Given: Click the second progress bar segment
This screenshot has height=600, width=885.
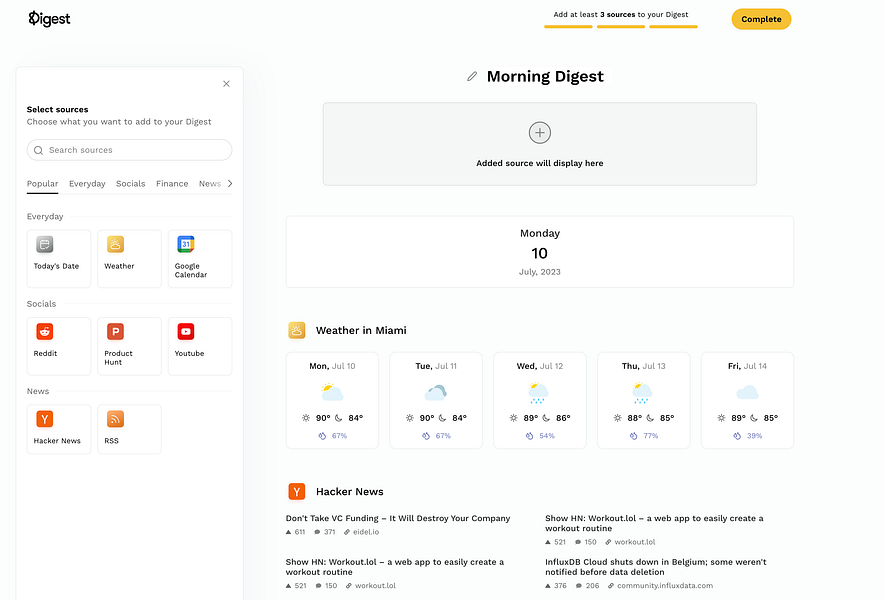Looking at the screenshot, I should click(x=621, y=27).
